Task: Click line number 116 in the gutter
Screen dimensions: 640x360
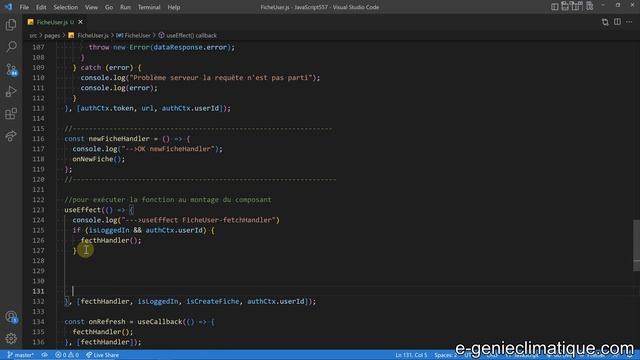Action: click(38, 139)
